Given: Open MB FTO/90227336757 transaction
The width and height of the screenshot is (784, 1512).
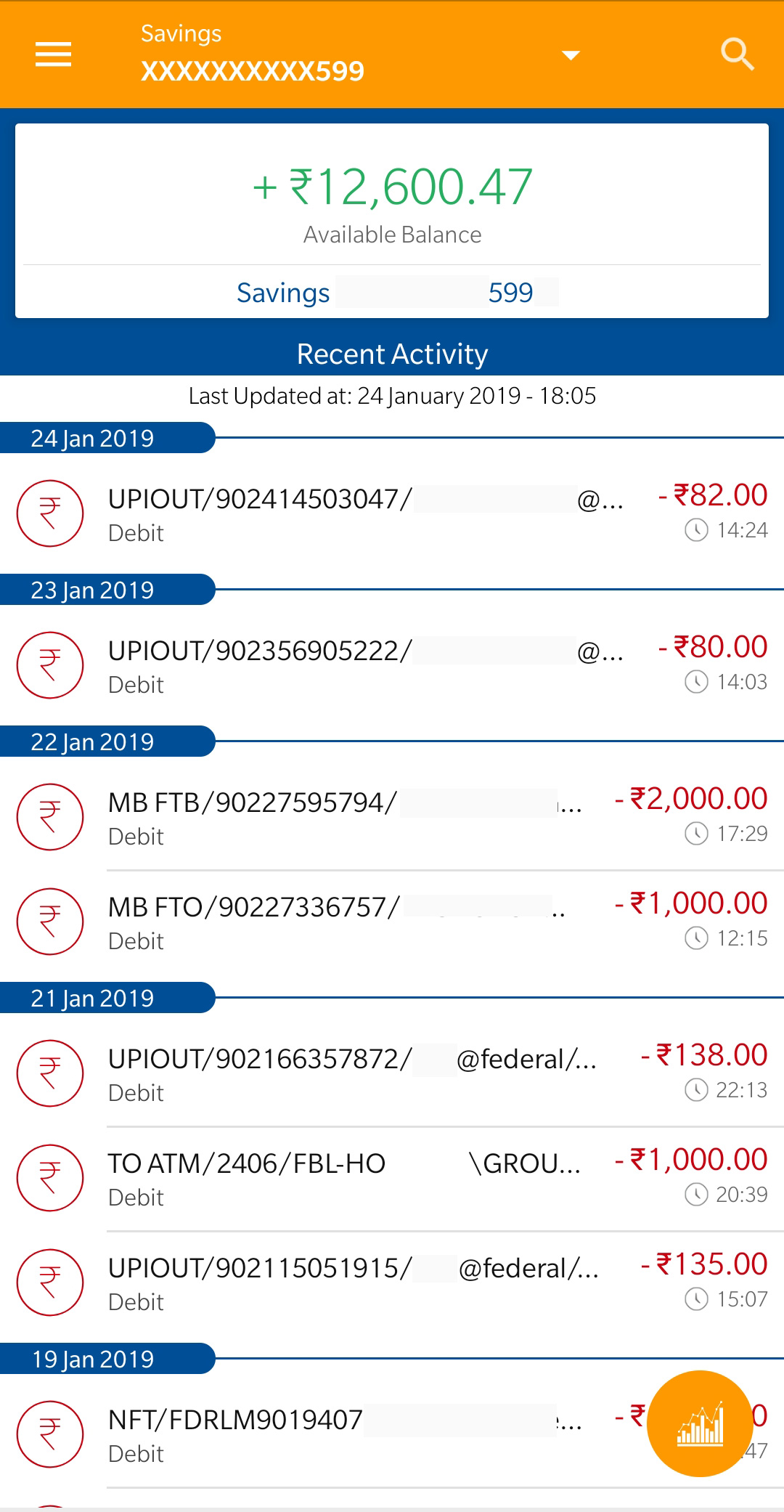Looking at the screenshot, I should pyautogui.click(x=392, y=922).
